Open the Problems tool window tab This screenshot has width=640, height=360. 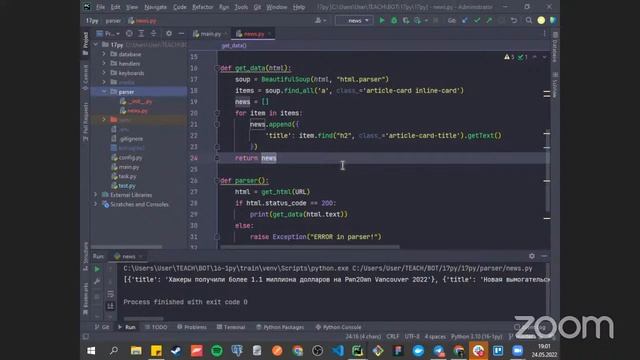click(192, 327)
